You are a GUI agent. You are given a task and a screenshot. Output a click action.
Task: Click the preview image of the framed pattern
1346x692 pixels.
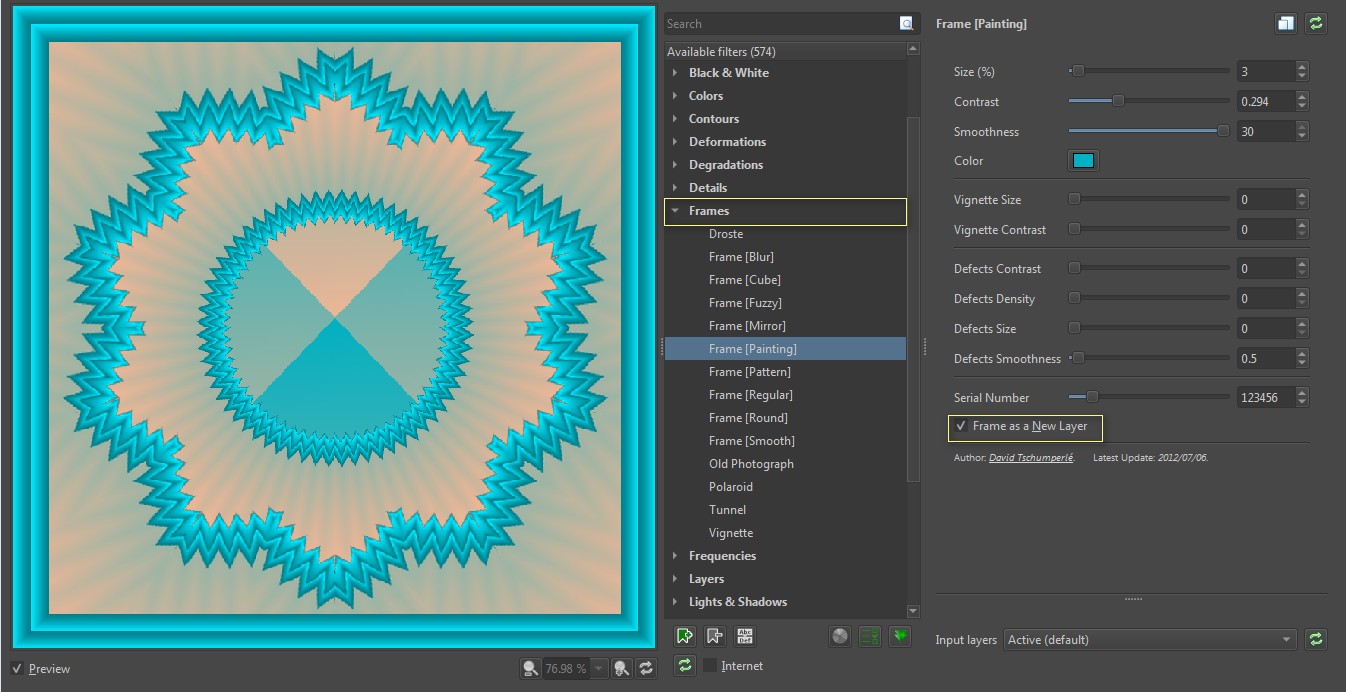tap(334, 326)
